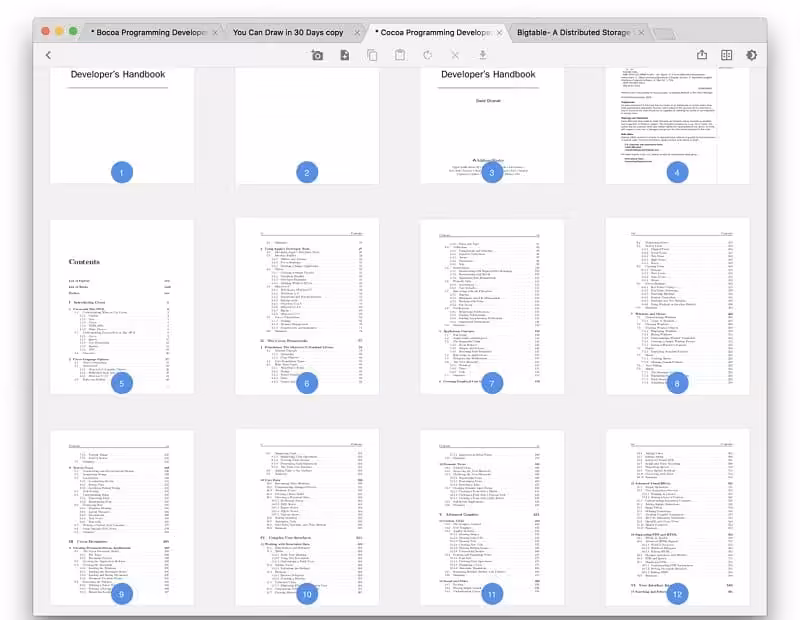The height and width of the screenshot is (620, 800).
Task: Select page 9 thumbnail
Action: coord(122,517)
